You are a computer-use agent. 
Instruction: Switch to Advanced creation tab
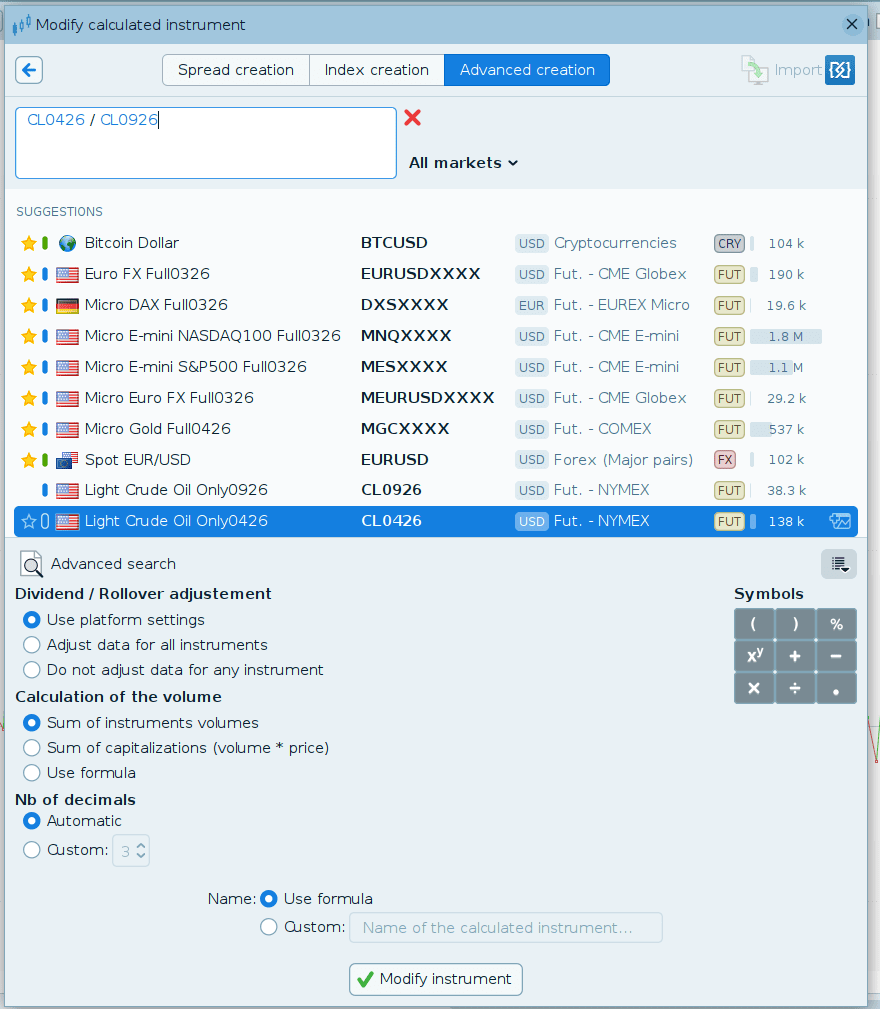point(527,70)
